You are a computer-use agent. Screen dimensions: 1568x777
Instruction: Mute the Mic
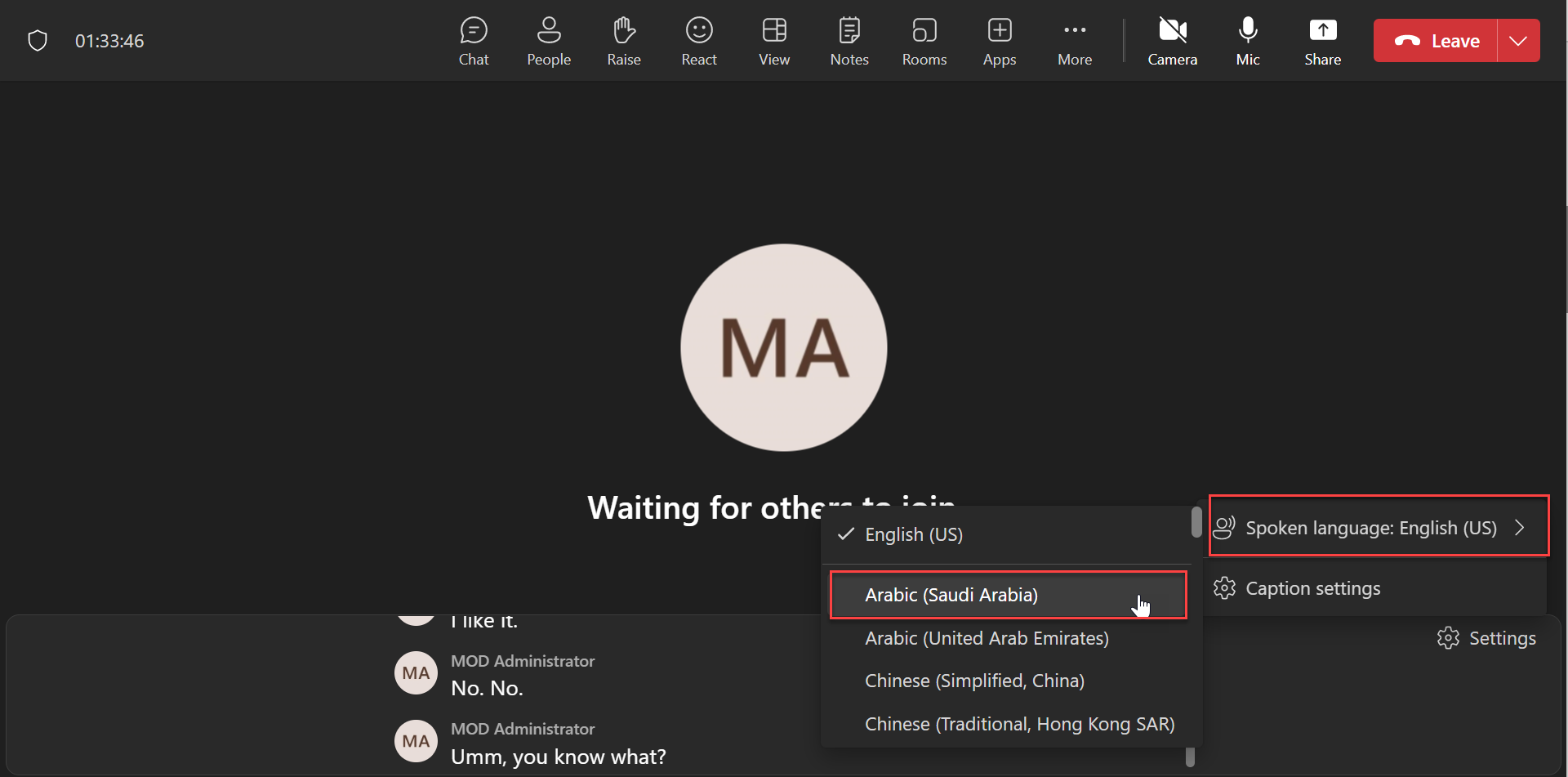click(1247, 41)
